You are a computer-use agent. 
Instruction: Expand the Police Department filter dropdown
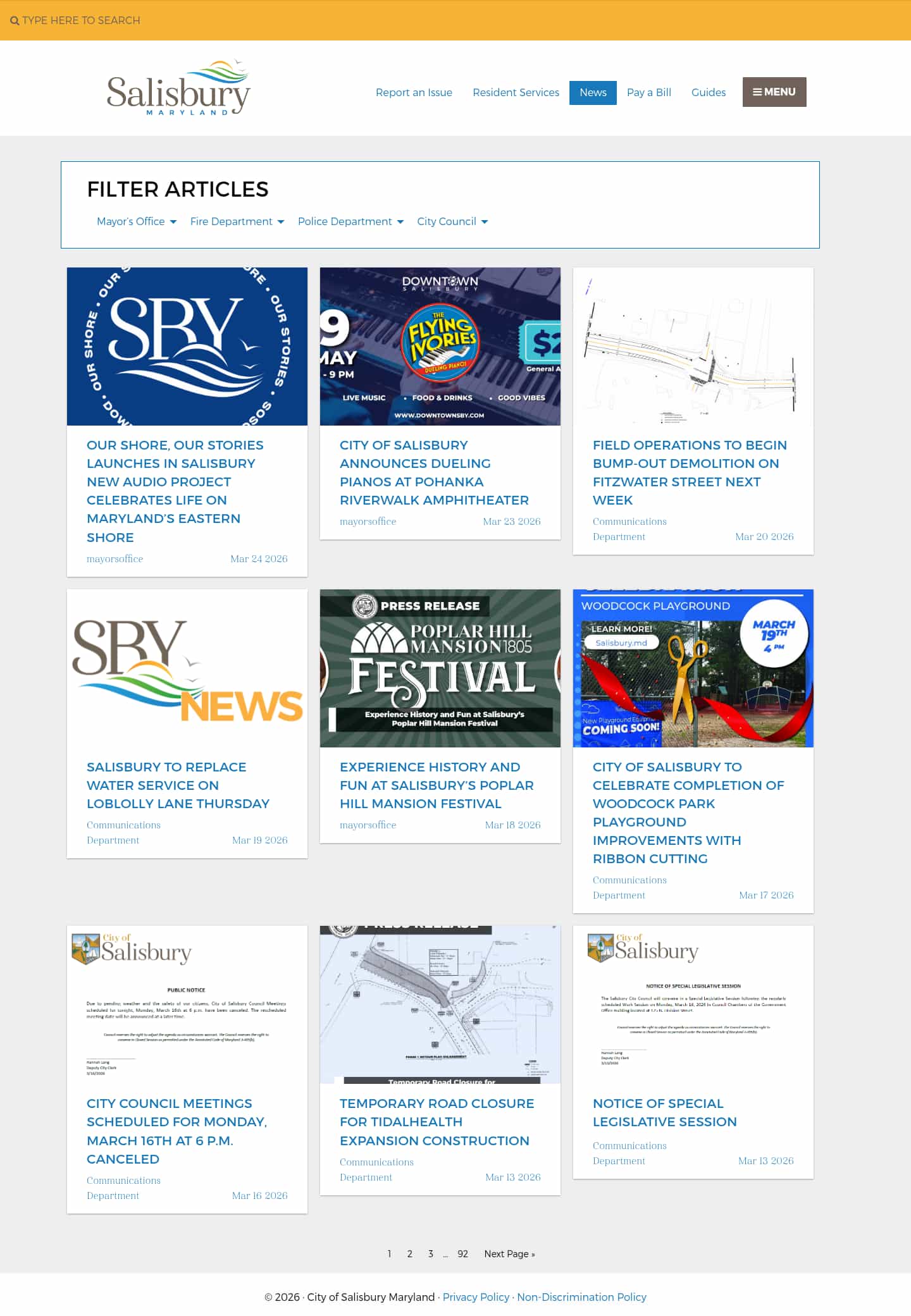350,221
